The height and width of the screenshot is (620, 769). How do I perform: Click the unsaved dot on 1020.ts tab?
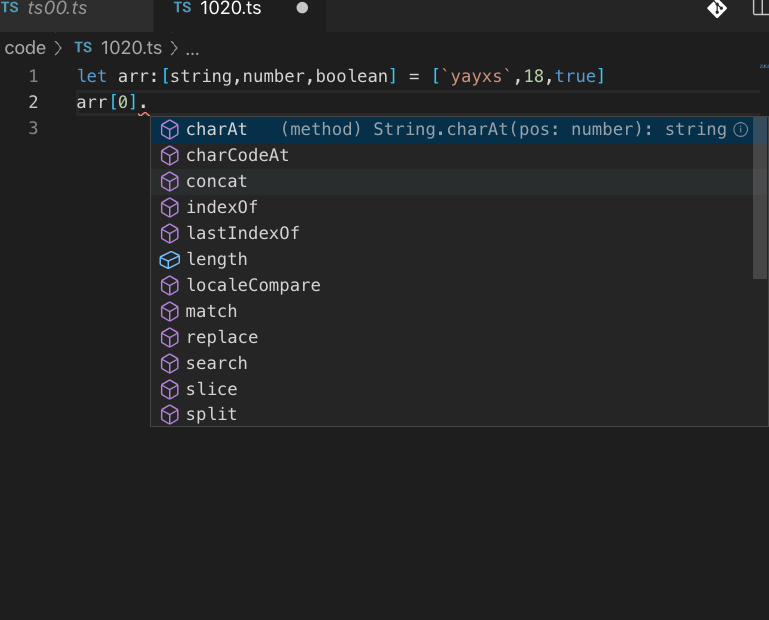pyautogui.click(x=302, y=9)
